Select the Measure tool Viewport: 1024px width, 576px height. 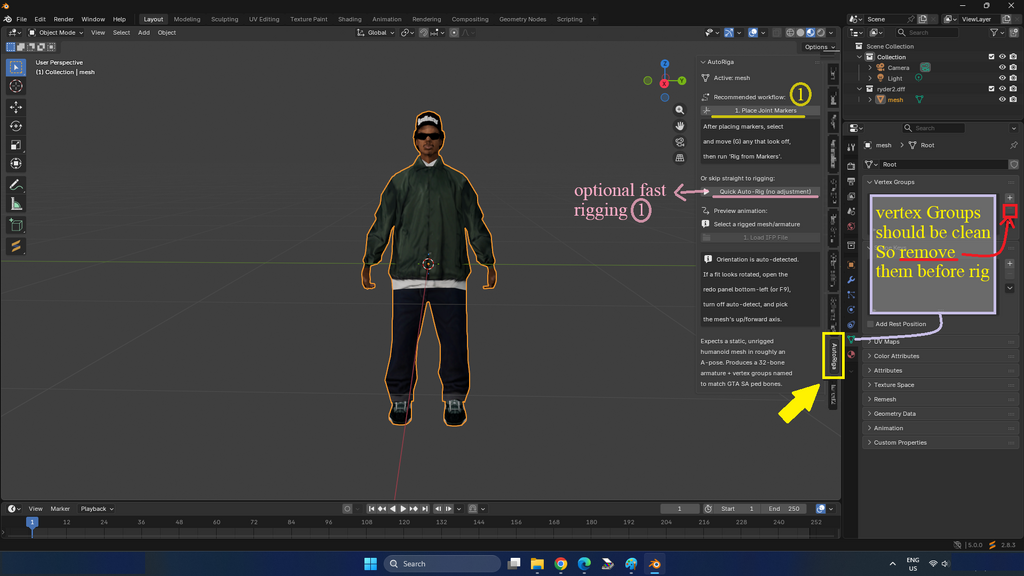coord(16,204)
